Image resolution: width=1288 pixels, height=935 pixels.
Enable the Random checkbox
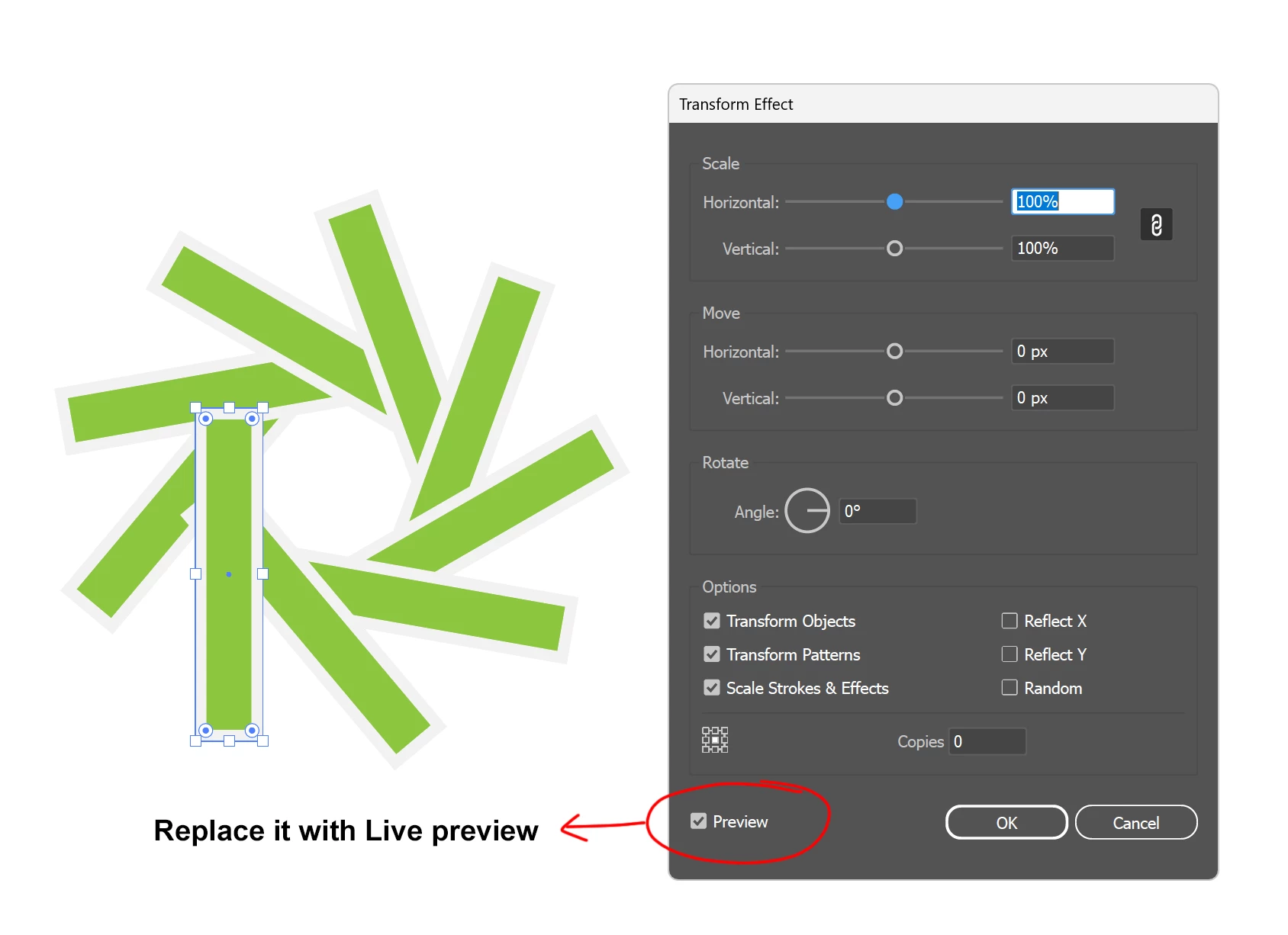coord(1009,688)
